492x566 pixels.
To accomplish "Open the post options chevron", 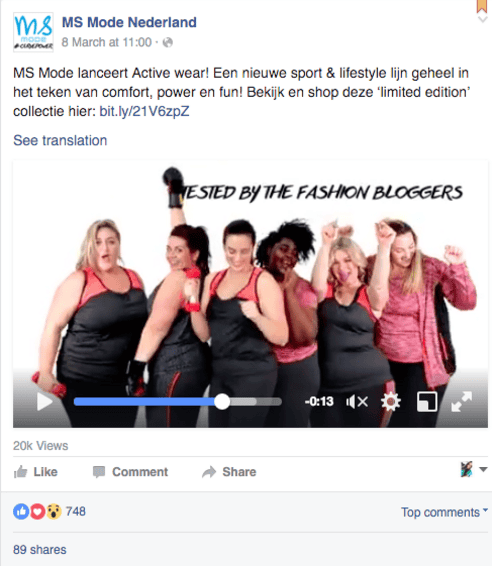I will pos(483,19).
